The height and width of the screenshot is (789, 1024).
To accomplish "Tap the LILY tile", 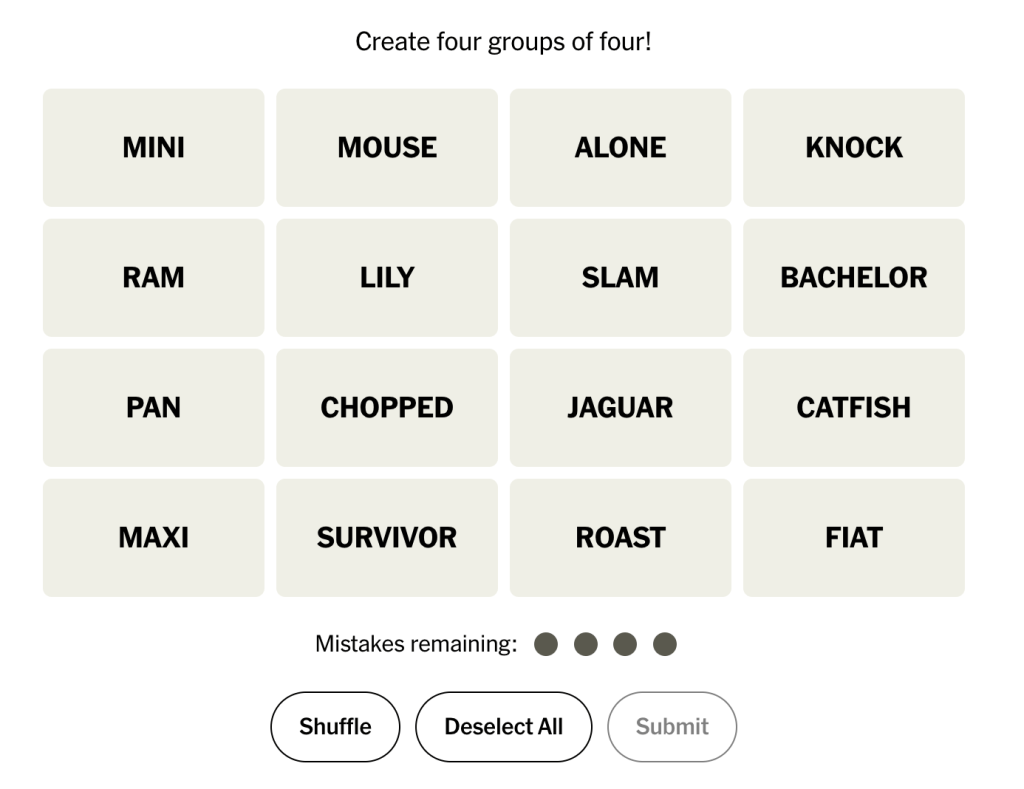I will coord(387,278).
